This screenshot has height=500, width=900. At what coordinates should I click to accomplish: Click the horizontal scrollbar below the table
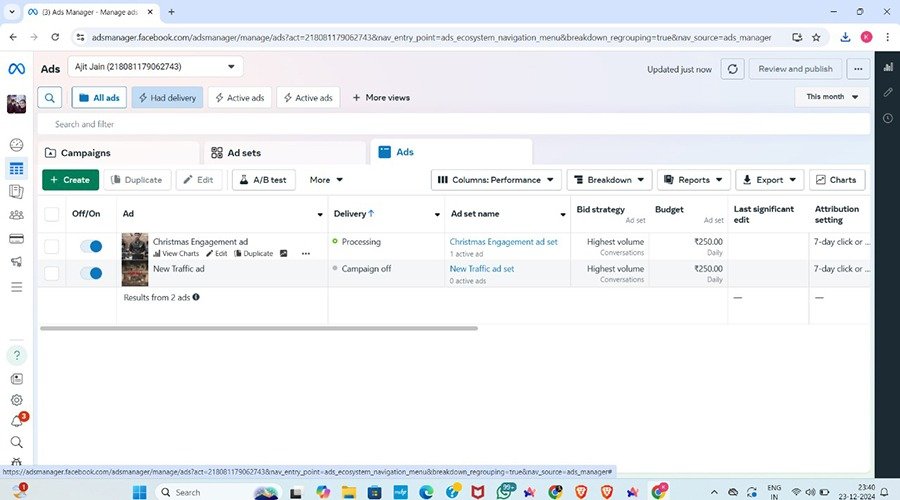pyautogui.click(x=259, y=328)
